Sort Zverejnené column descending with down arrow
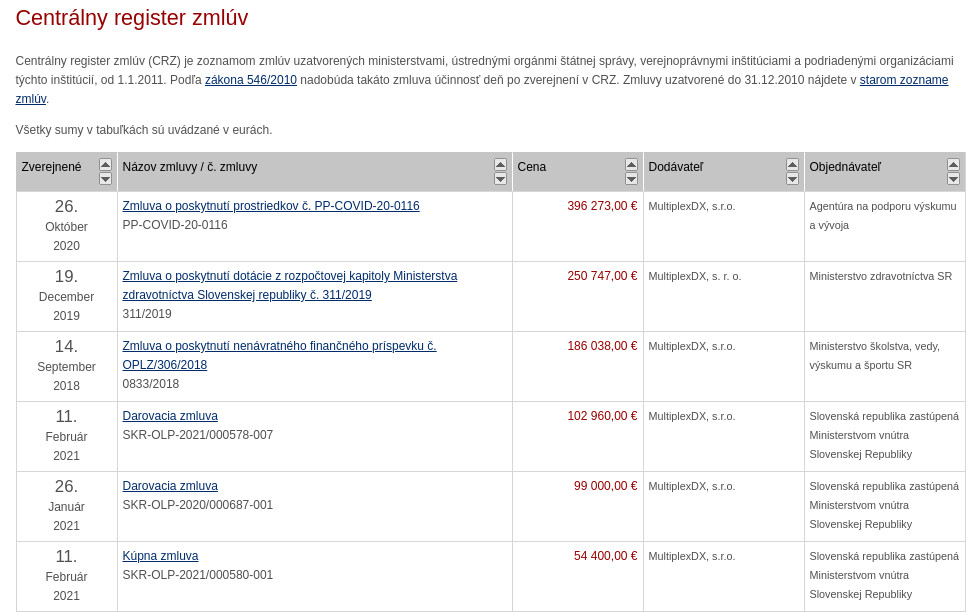974x612 pixels. pyautogui.click(x=105, y=179)
